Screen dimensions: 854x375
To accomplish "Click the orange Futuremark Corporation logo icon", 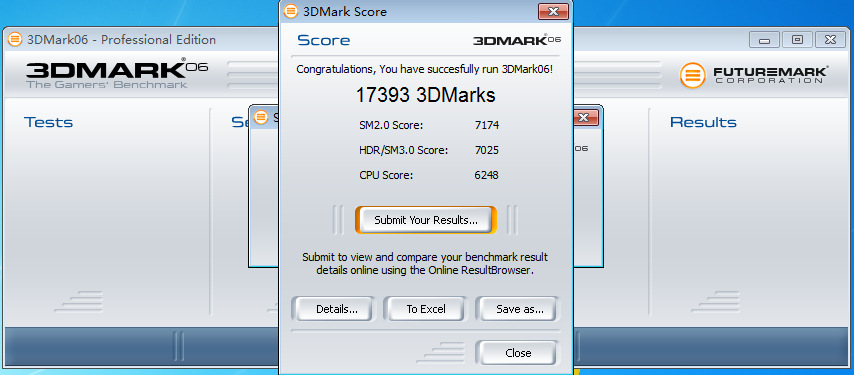I will pos(692,75).
